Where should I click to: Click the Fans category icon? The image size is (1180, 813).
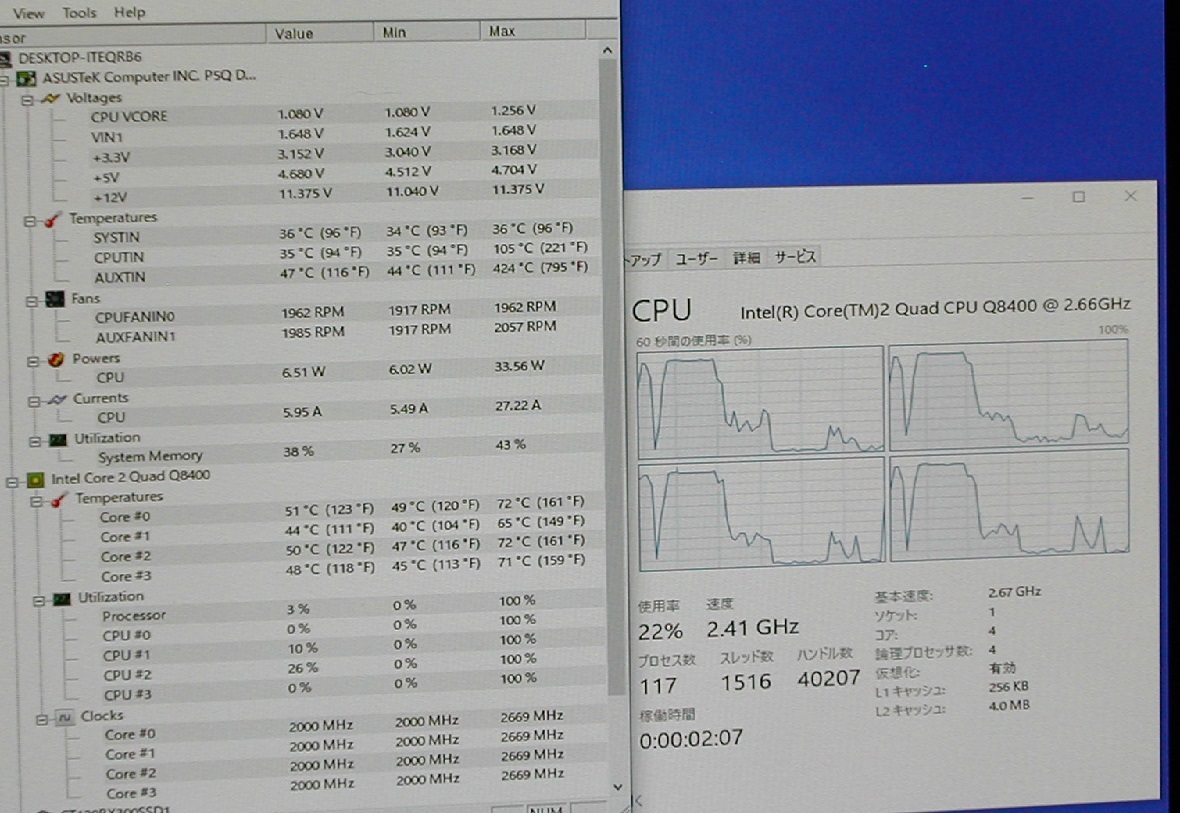(x=54, y=300)
